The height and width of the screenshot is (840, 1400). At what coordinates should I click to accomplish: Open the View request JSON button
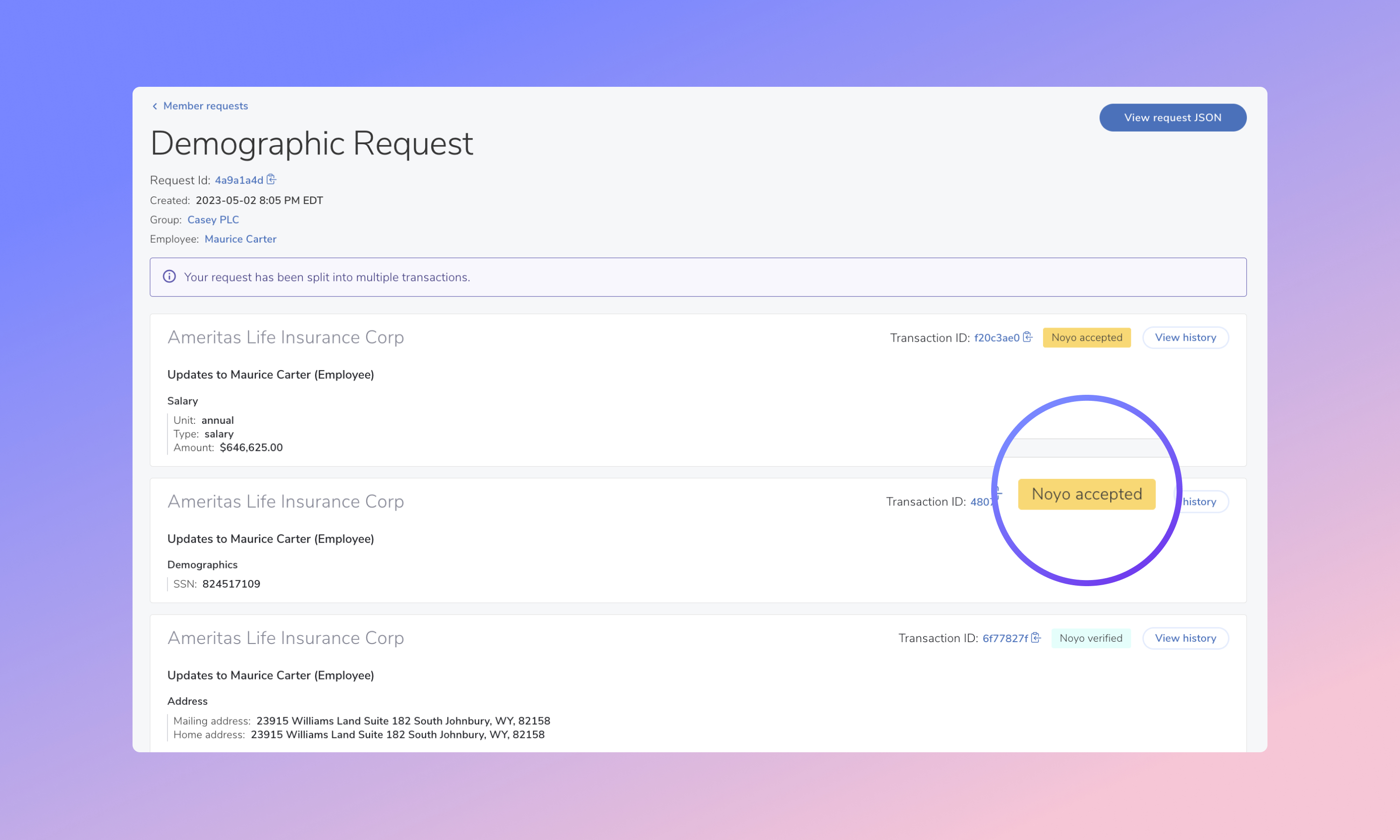click(1173, 118)
